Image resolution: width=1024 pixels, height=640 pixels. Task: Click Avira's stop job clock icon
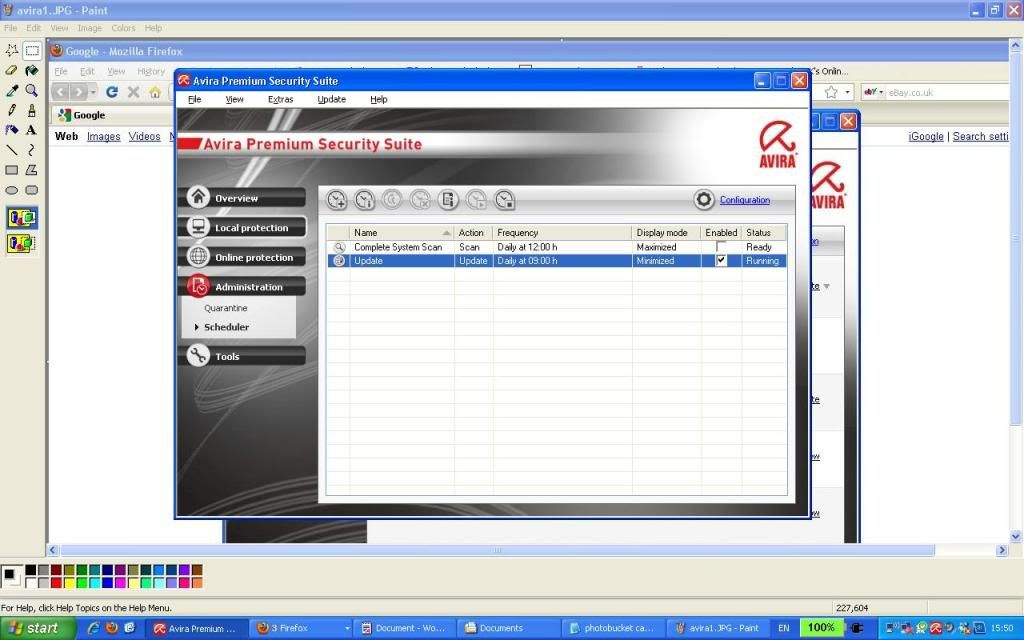tap(504, 200)
